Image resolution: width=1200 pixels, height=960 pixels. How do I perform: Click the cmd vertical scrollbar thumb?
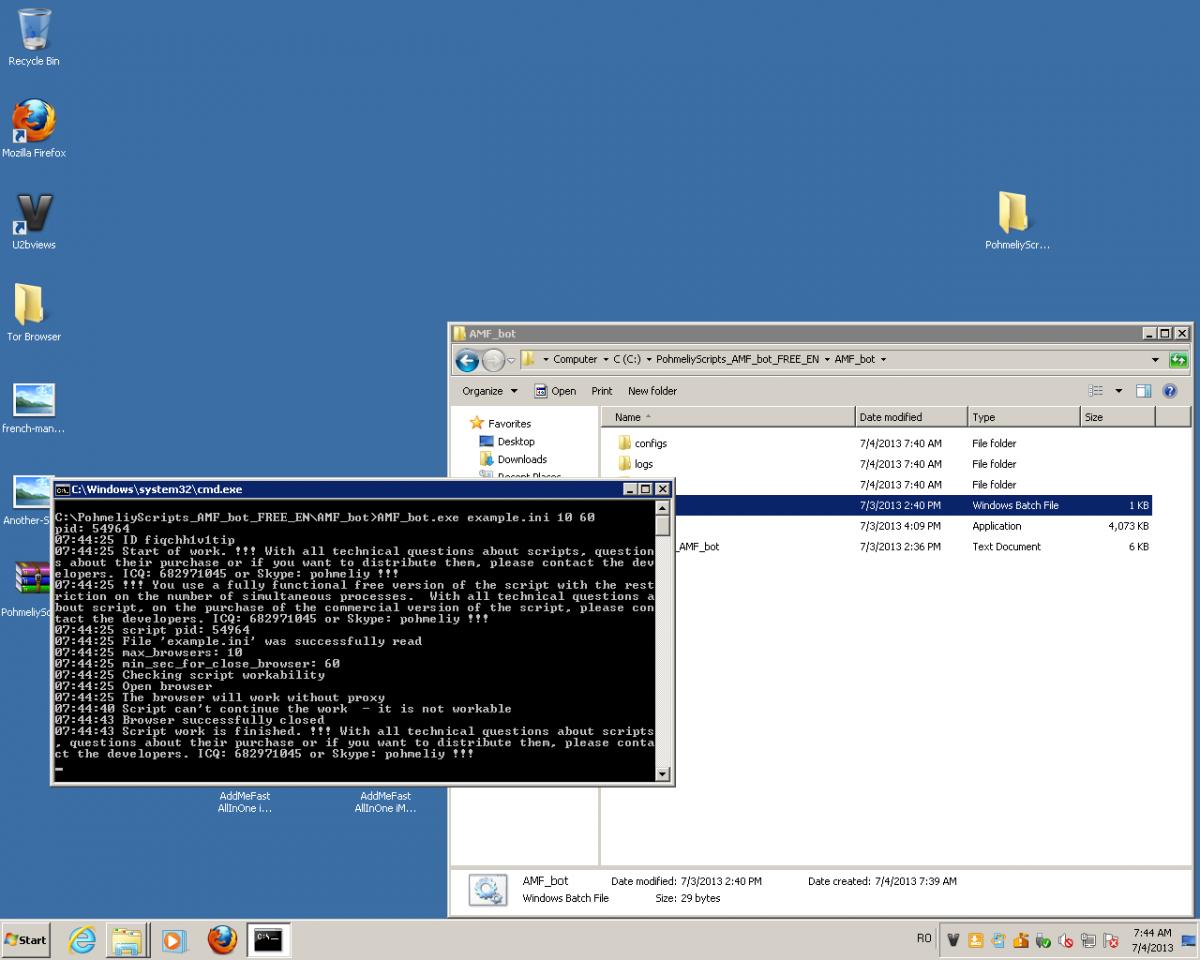[x=663, y=527]
